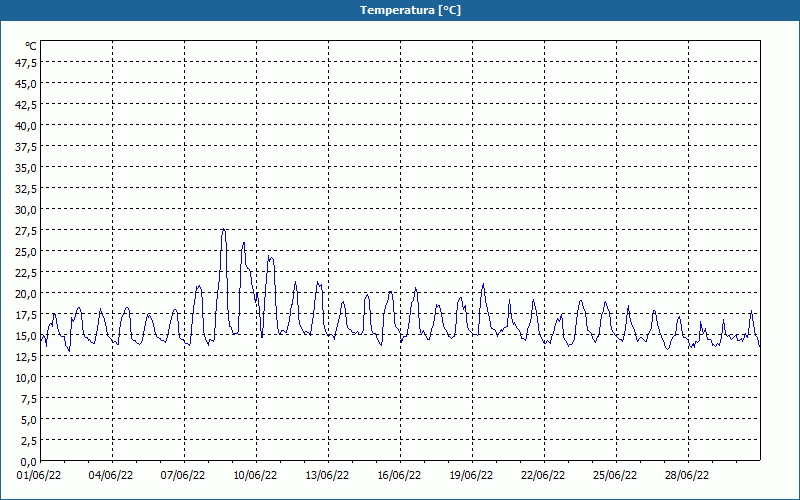Click the 10,0 y-axis value
The image size is (800, 500).
tap(26, 378)
